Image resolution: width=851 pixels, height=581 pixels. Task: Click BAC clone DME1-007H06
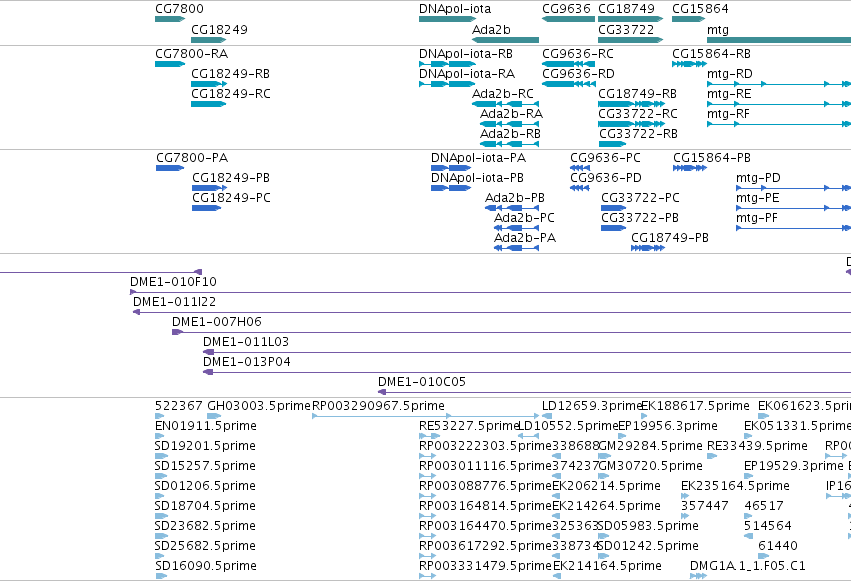coord(217,322)
